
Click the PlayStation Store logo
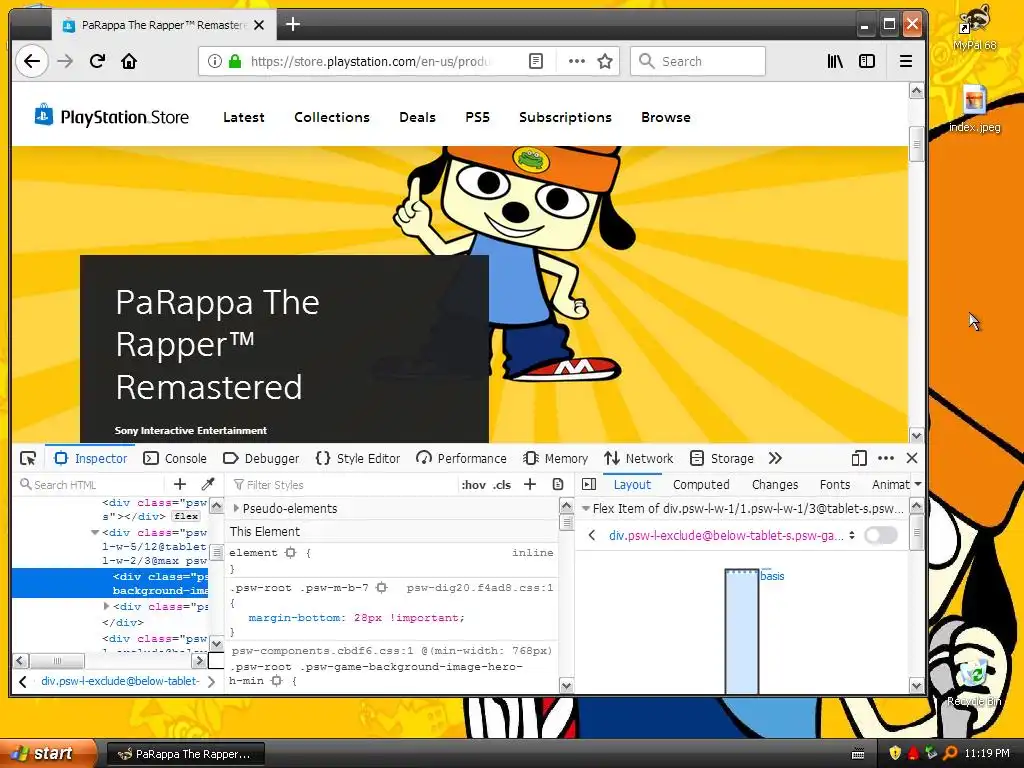[112, 117]
